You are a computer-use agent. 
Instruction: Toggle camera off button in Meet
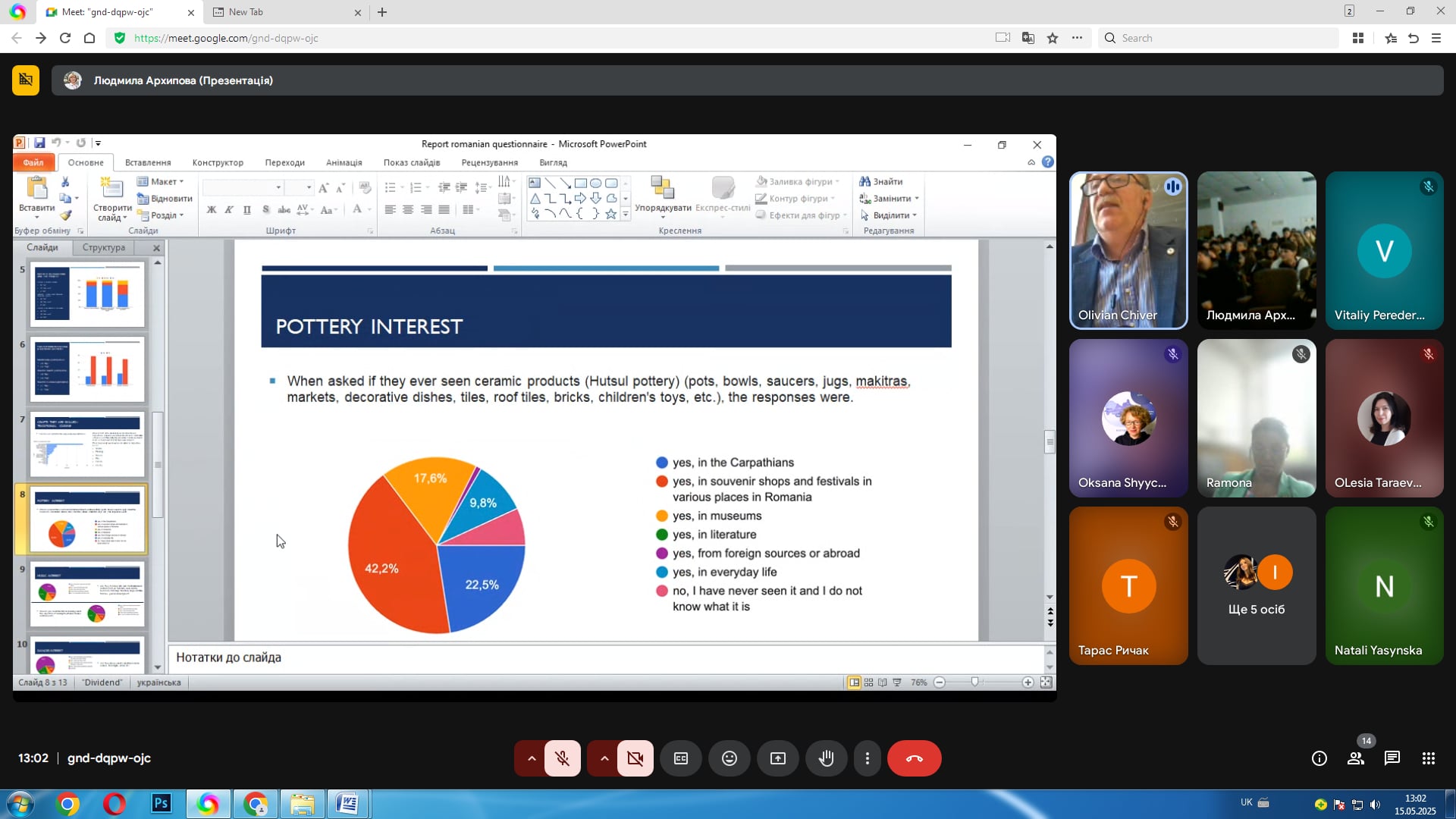[x=635, y=758]
